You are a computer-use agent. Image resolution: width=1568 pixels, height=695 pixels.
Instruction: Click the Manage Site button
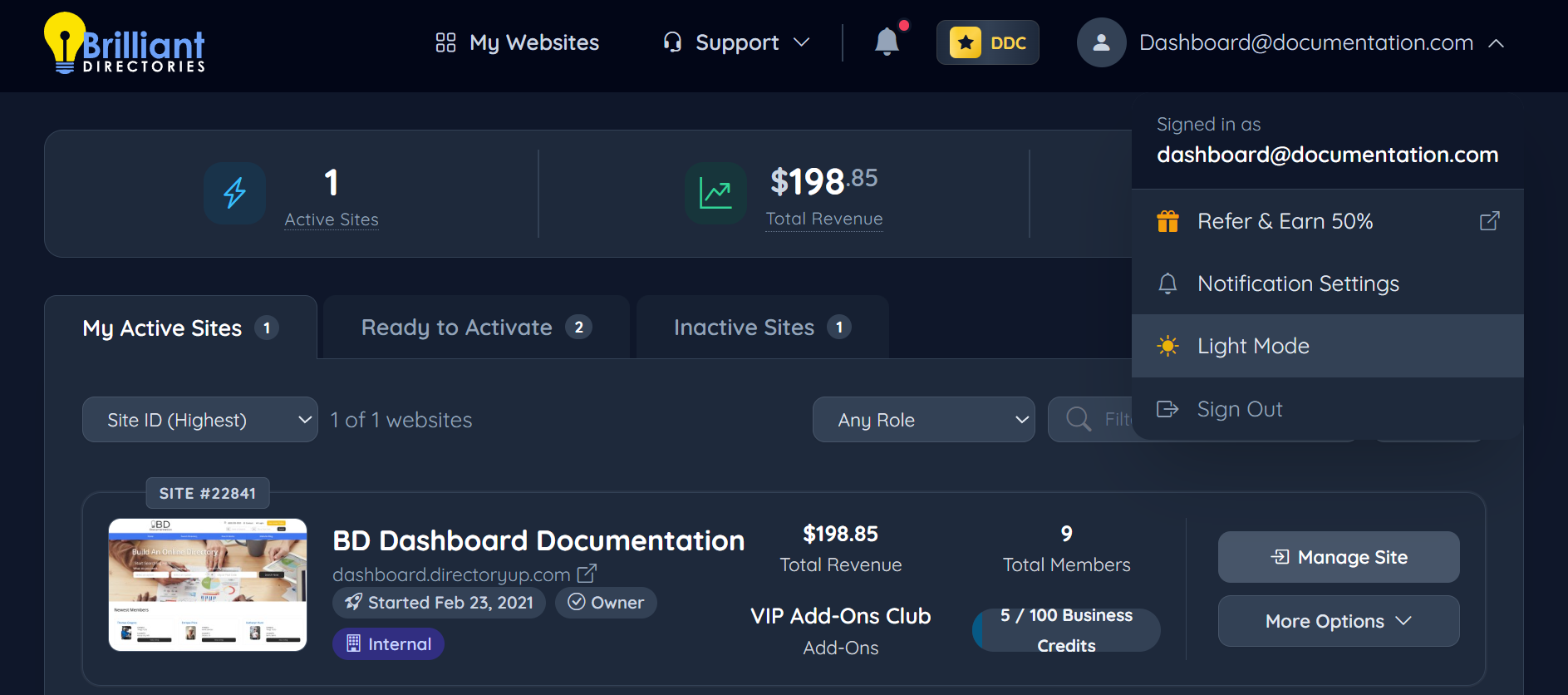pyautogui.click(x=1339, y=557)
